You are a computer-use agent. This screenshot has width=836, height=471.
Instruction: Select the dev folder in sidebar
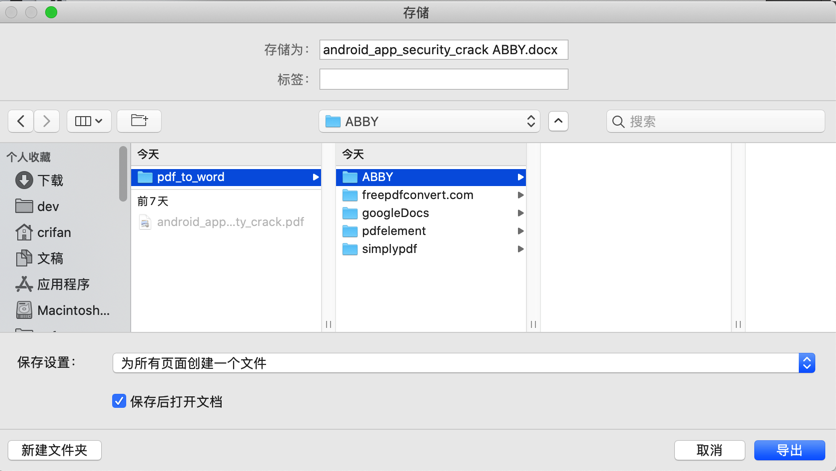pos(37,206)
